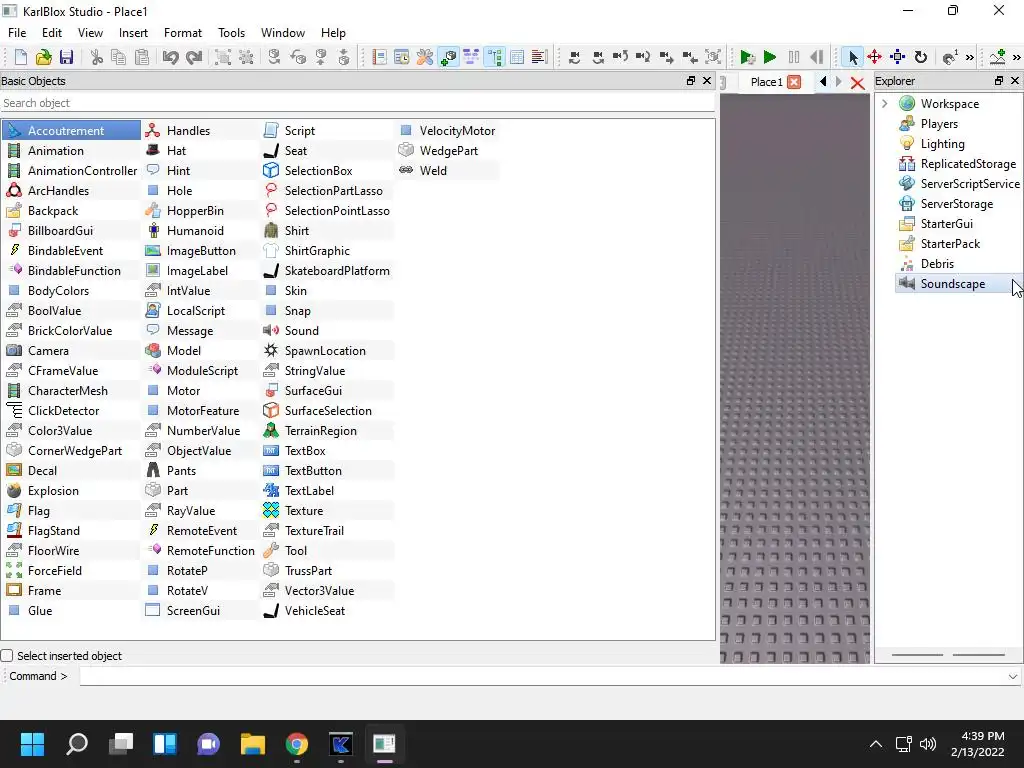The image size is (1024, 768).
Task: Click the Reset rewind toolbar button
Action: pyautogui.click(x=816, y=57)
